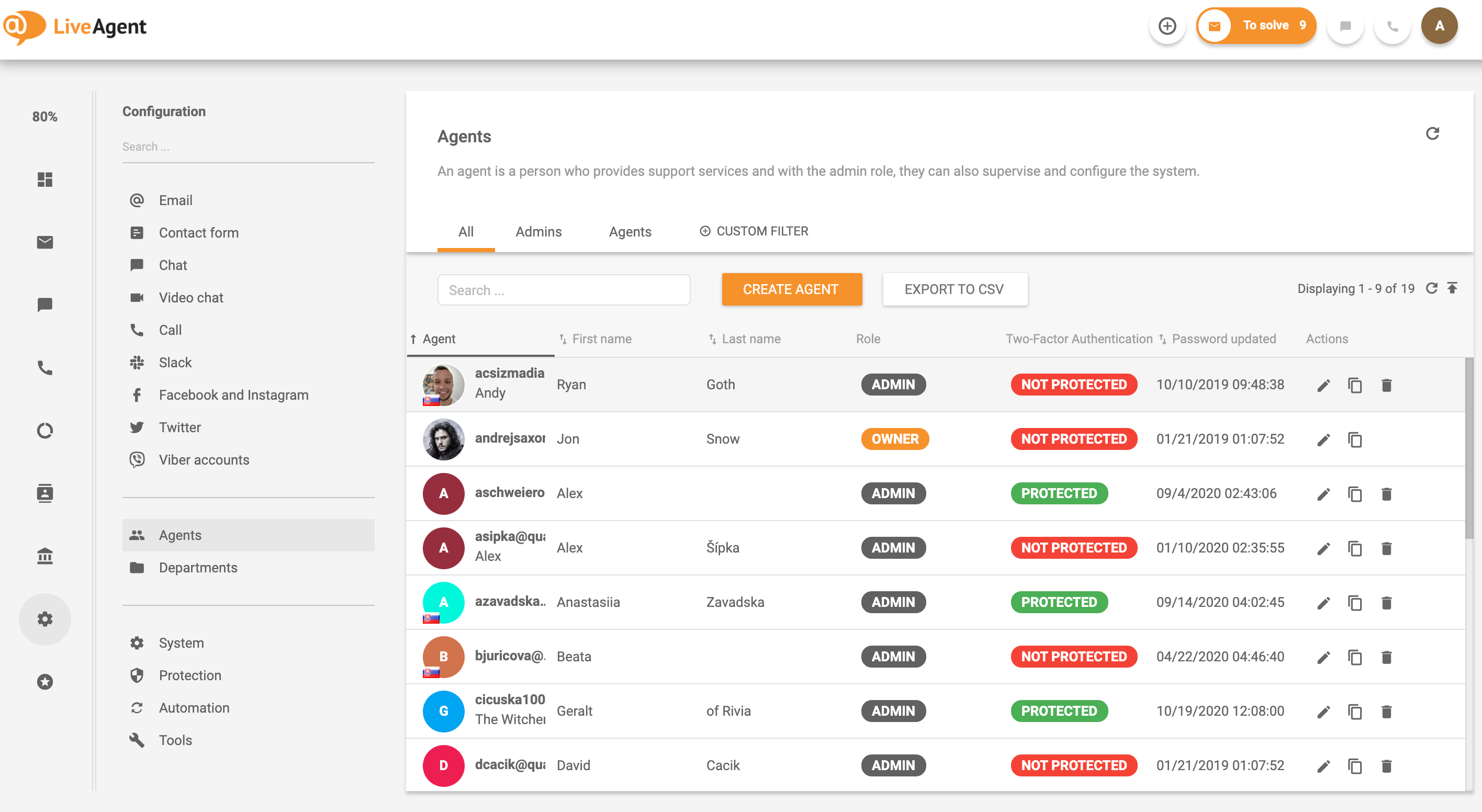Sort by Password updated column
This screenshot has width=1482, height=812.
pyautogui.click(x=1218, y=339)
